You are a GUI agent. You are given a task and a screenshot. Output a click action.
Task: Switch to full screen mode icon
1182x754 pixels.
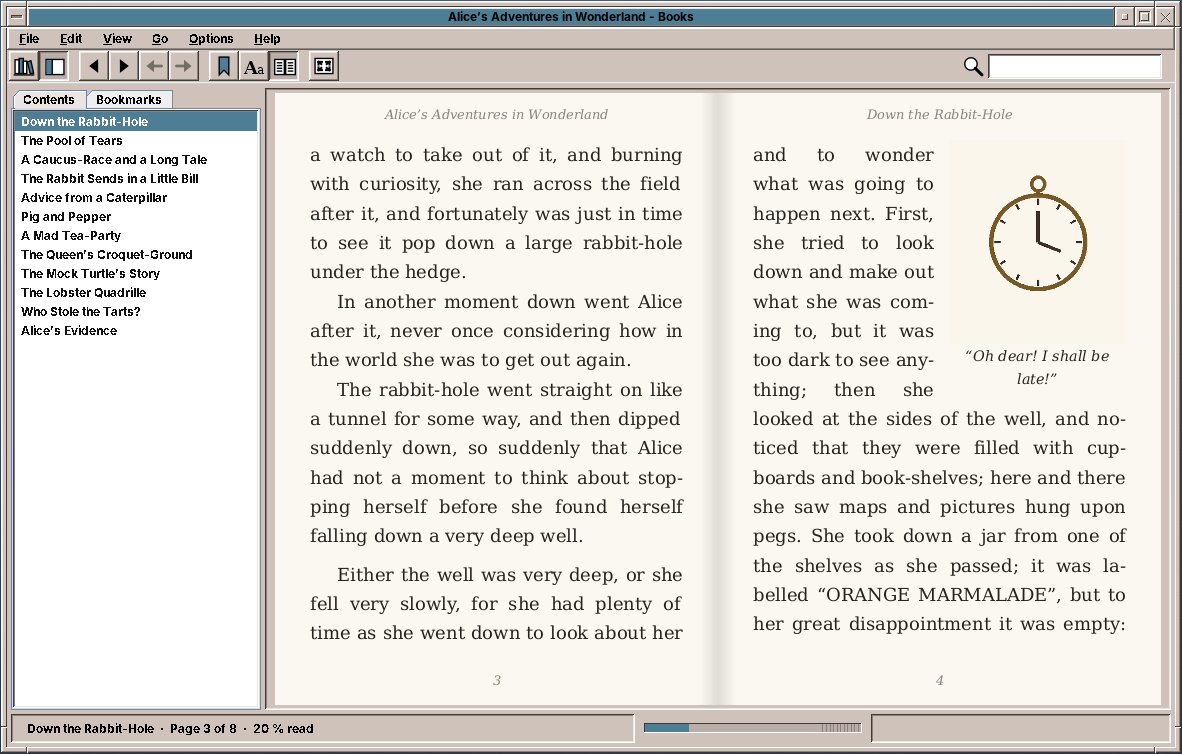click(323, 66)
